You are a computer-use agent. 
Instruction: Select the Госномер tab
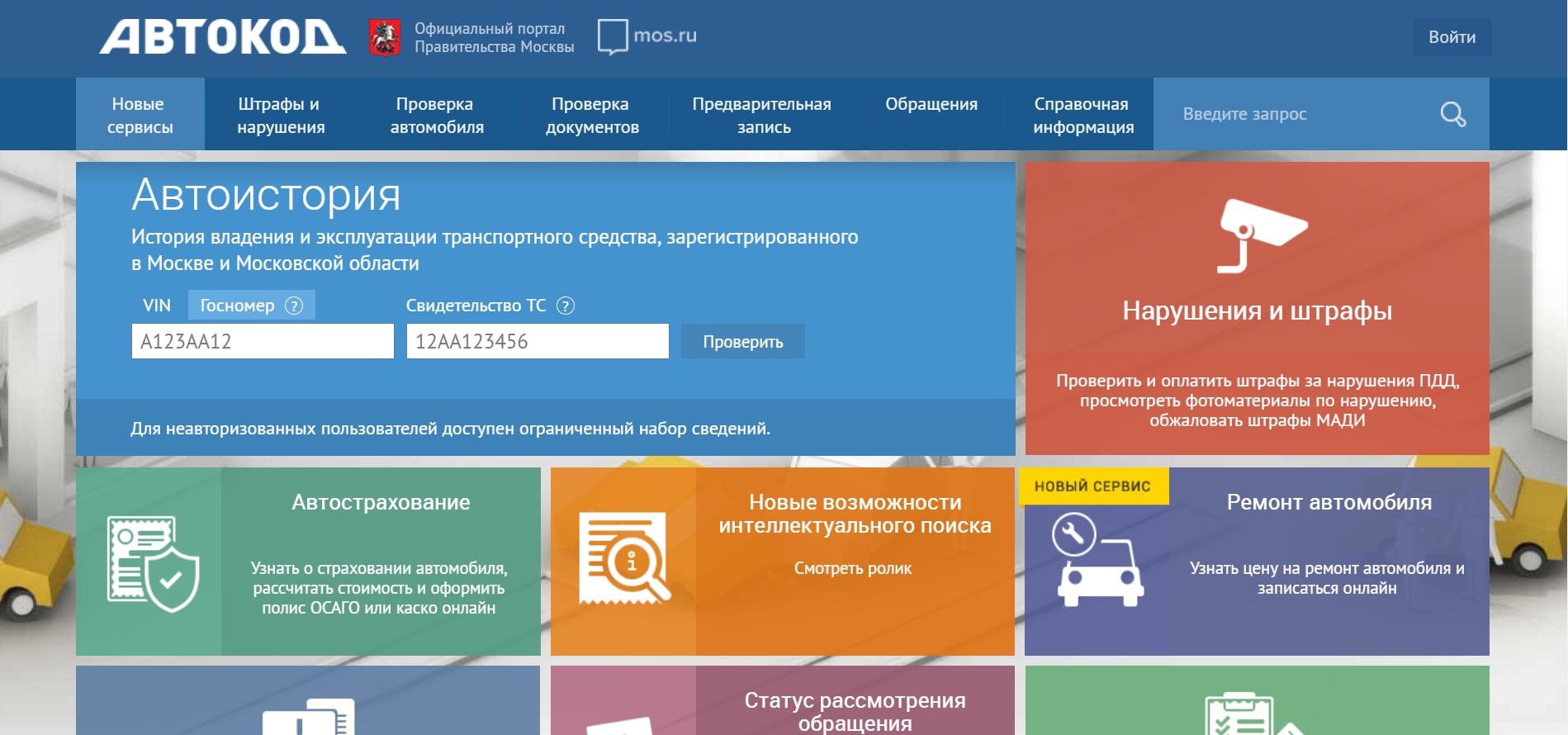pos(238,306)
